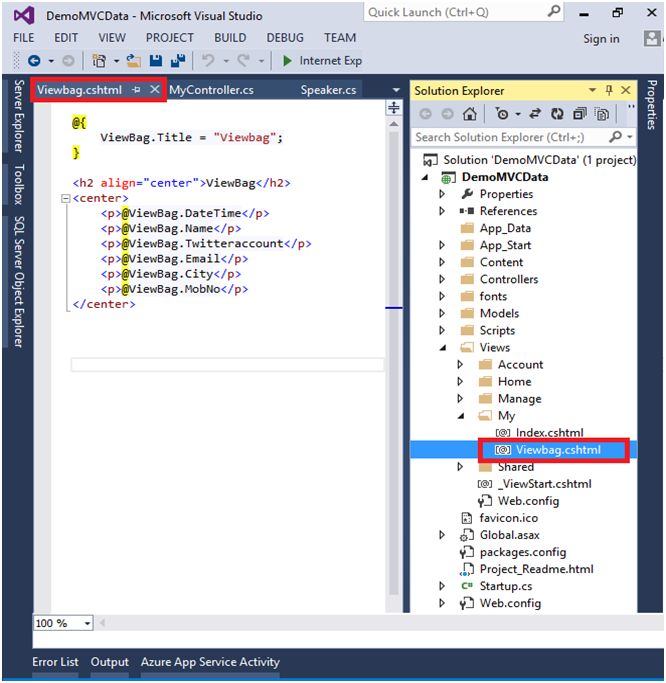The height and width of the screenshot is (683, 666).
Task: Close the Solution Explorer panel
Action: [x=626, y=90]
